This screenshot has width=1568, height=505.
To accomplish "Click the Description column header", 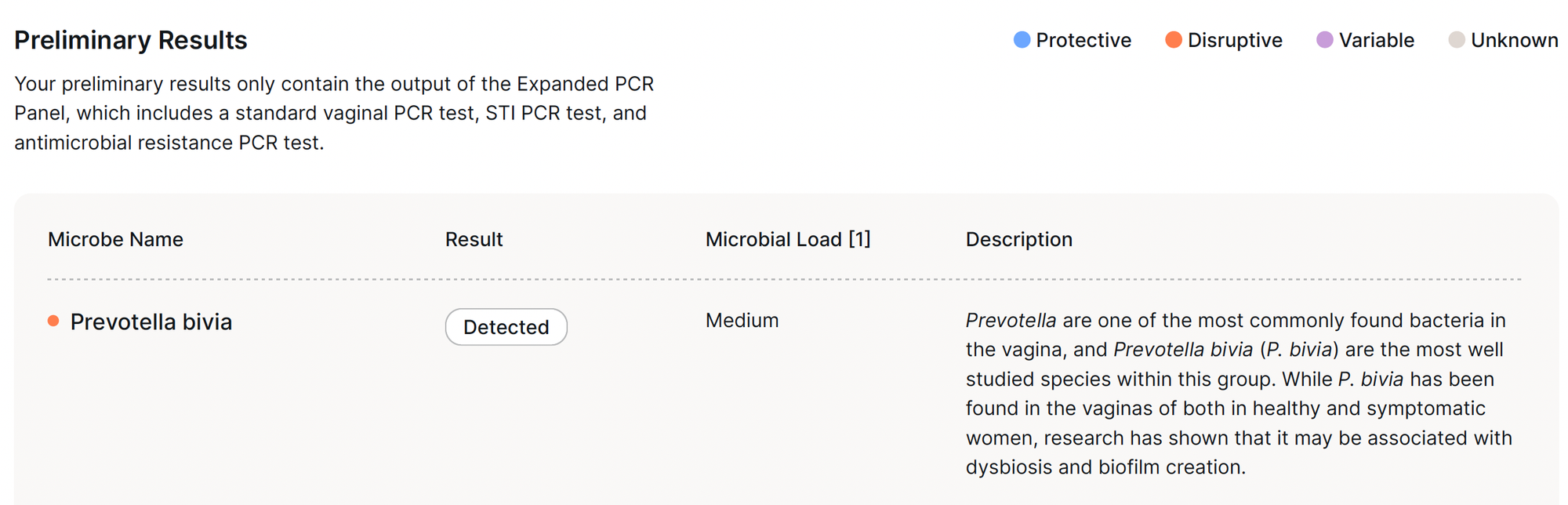I will [1018, 239].
